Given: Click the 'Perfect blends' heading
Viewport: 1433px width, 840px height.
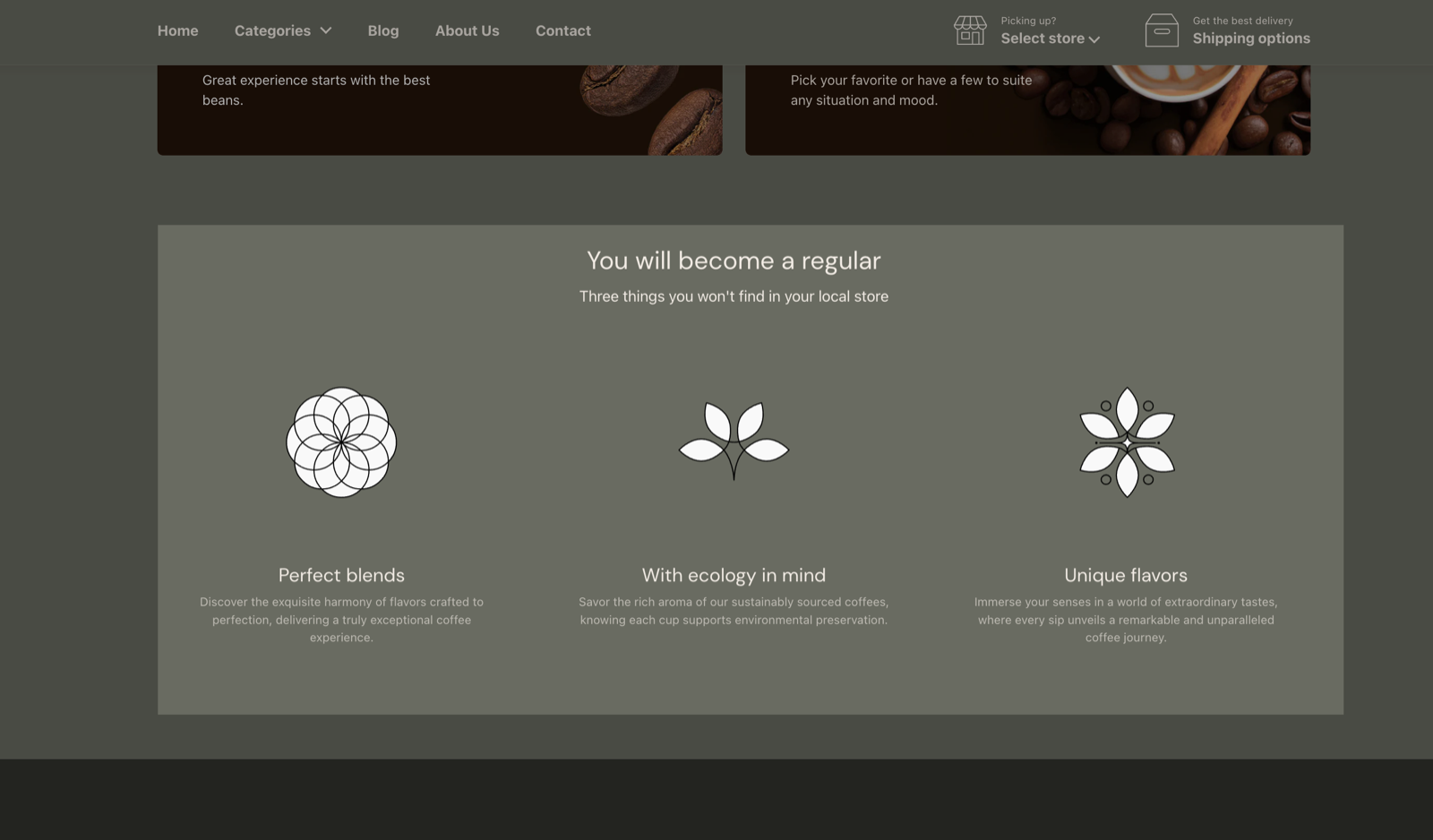Looking at the screenshot, I should point(341,575).
